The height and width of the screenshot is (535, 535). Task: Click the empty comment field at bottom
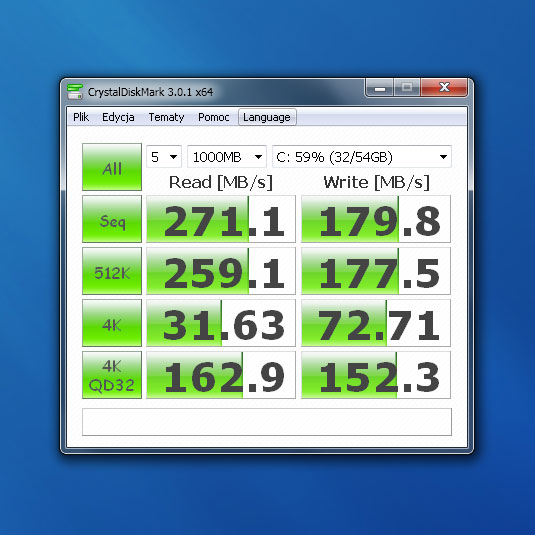pyautogui.click(x=267, y=422)
